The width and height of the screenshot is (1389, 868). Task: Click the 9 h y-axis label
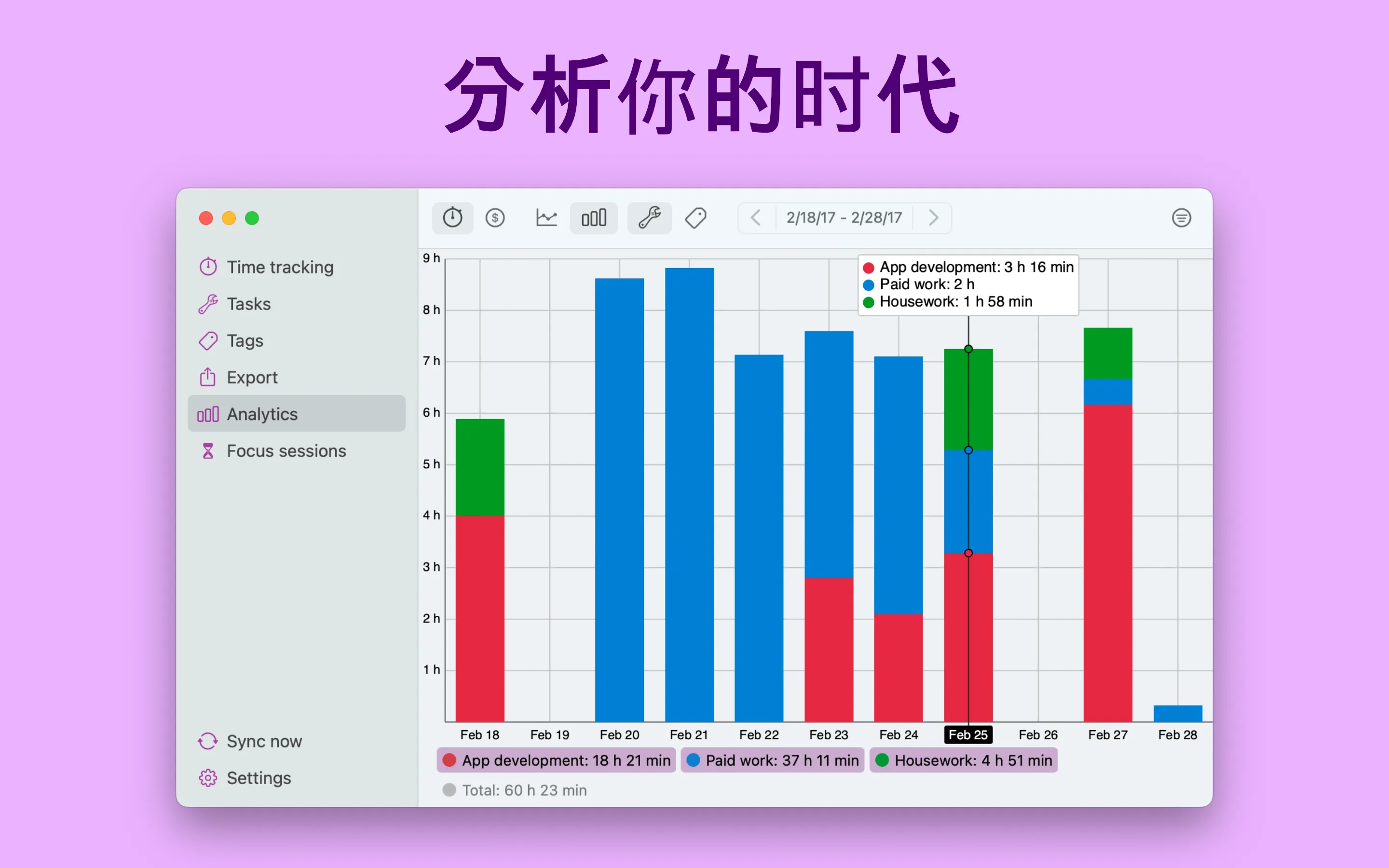point(431,258)
